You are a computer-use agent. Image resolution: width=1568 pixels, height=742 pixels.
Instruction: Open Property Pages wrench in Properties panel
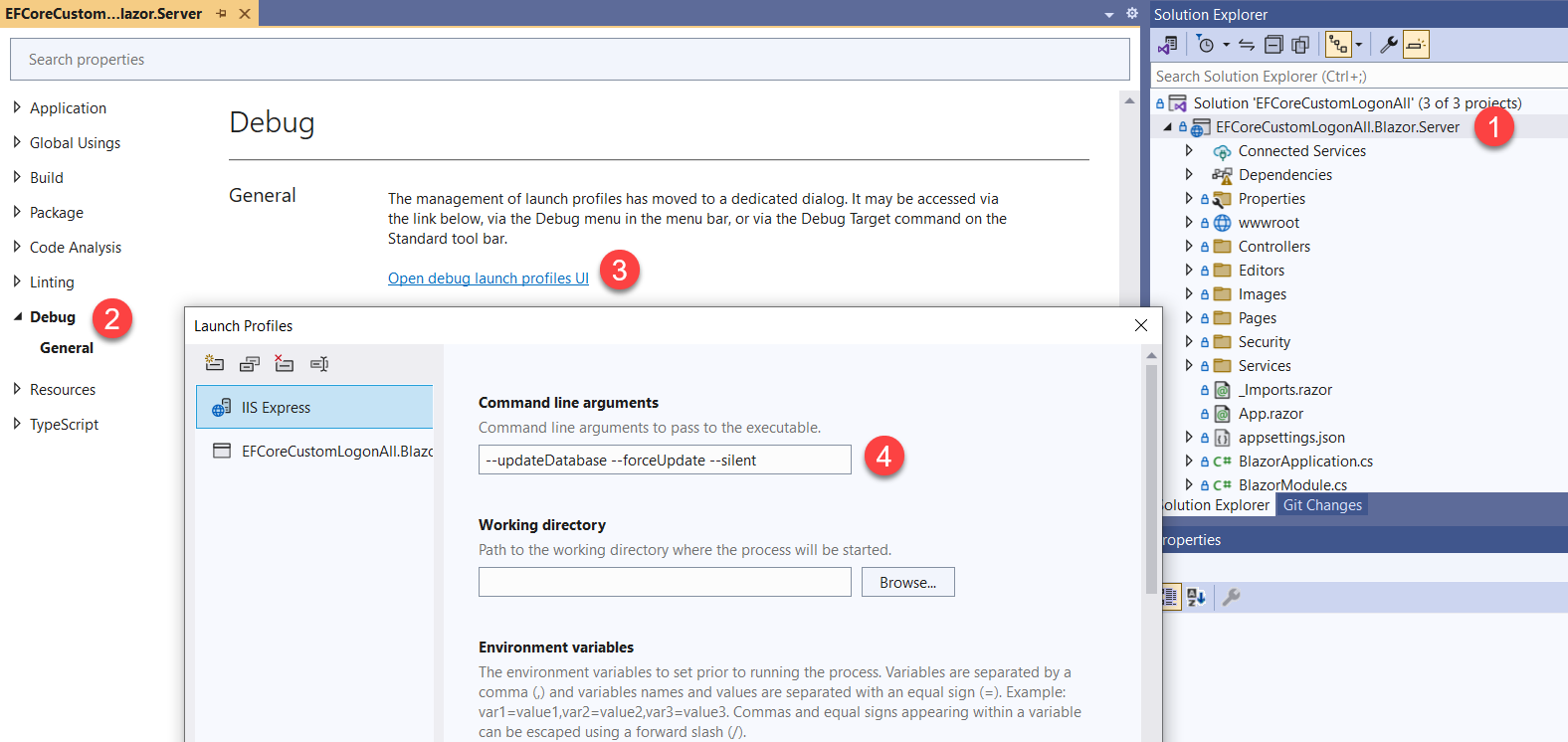(x=1231, y=597)
